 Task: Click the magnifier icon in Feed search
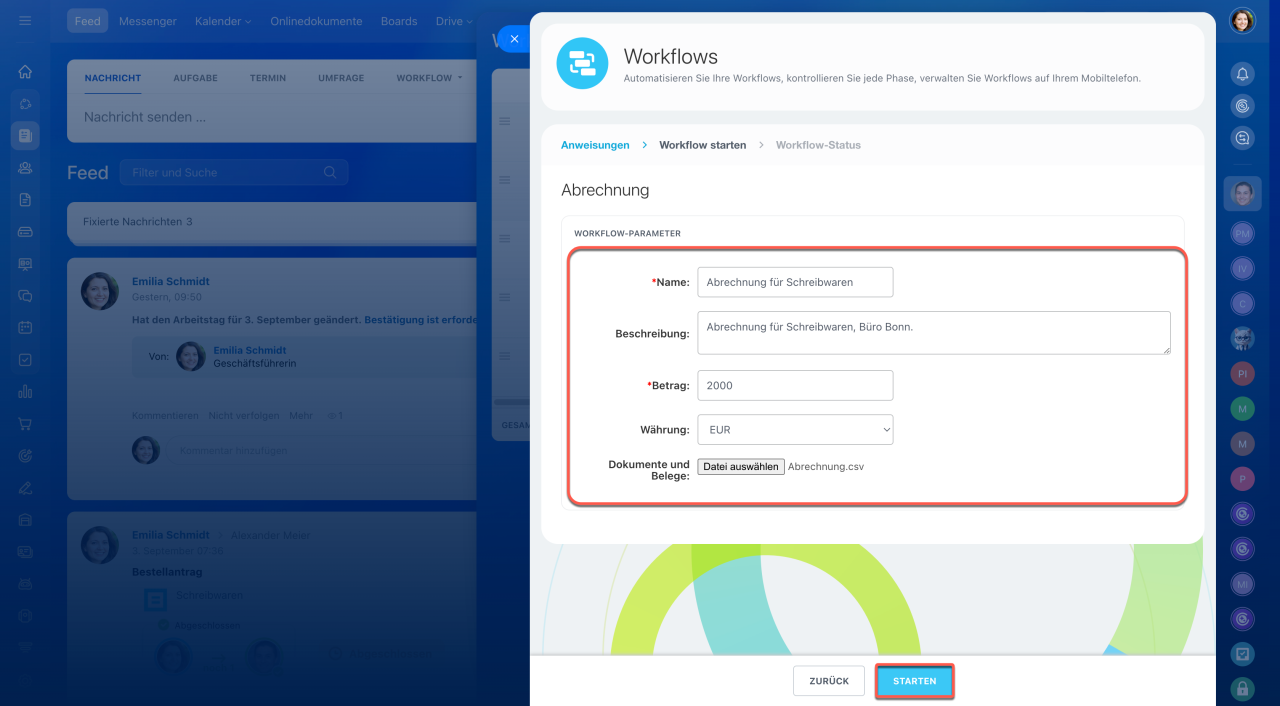[330, 172]
